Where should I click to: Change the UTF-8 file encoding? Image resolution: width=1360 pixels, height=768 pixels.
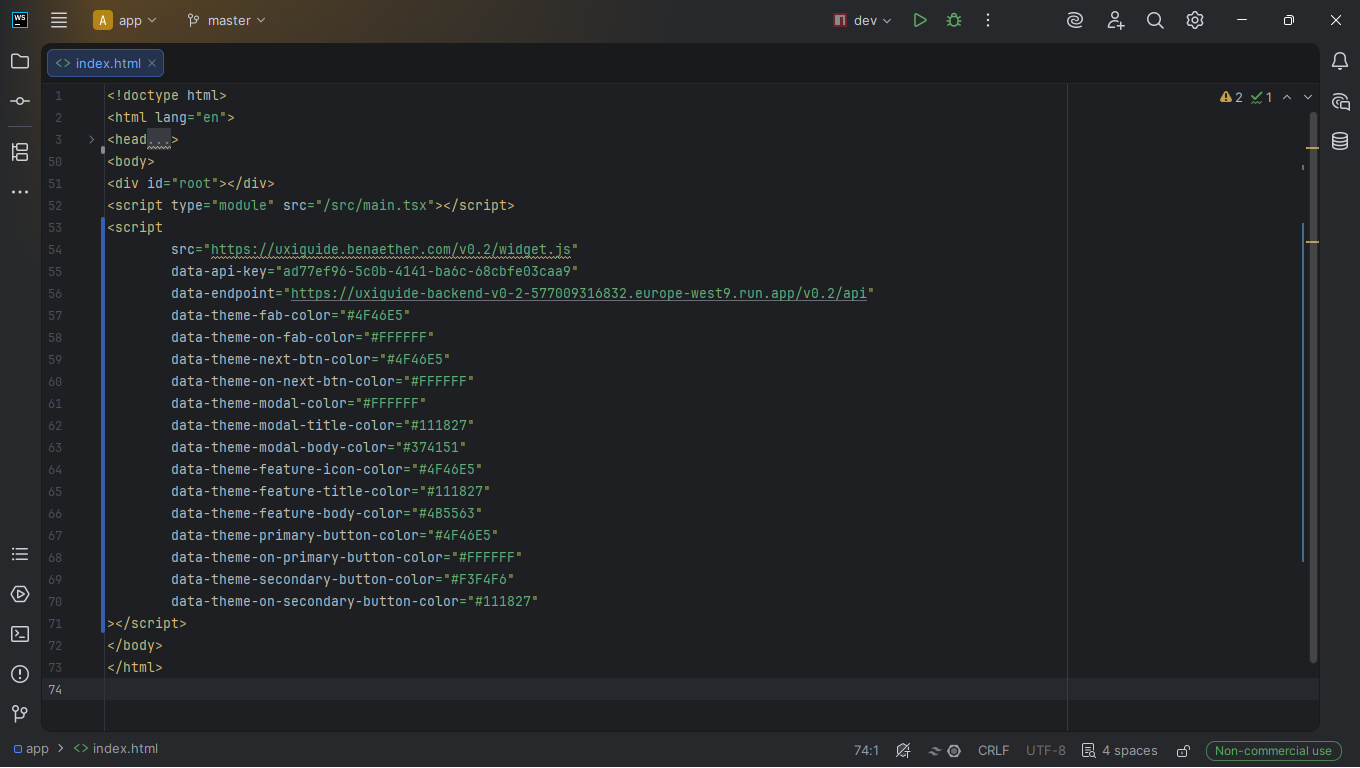pyautogui.click(x=1046, y=750)
